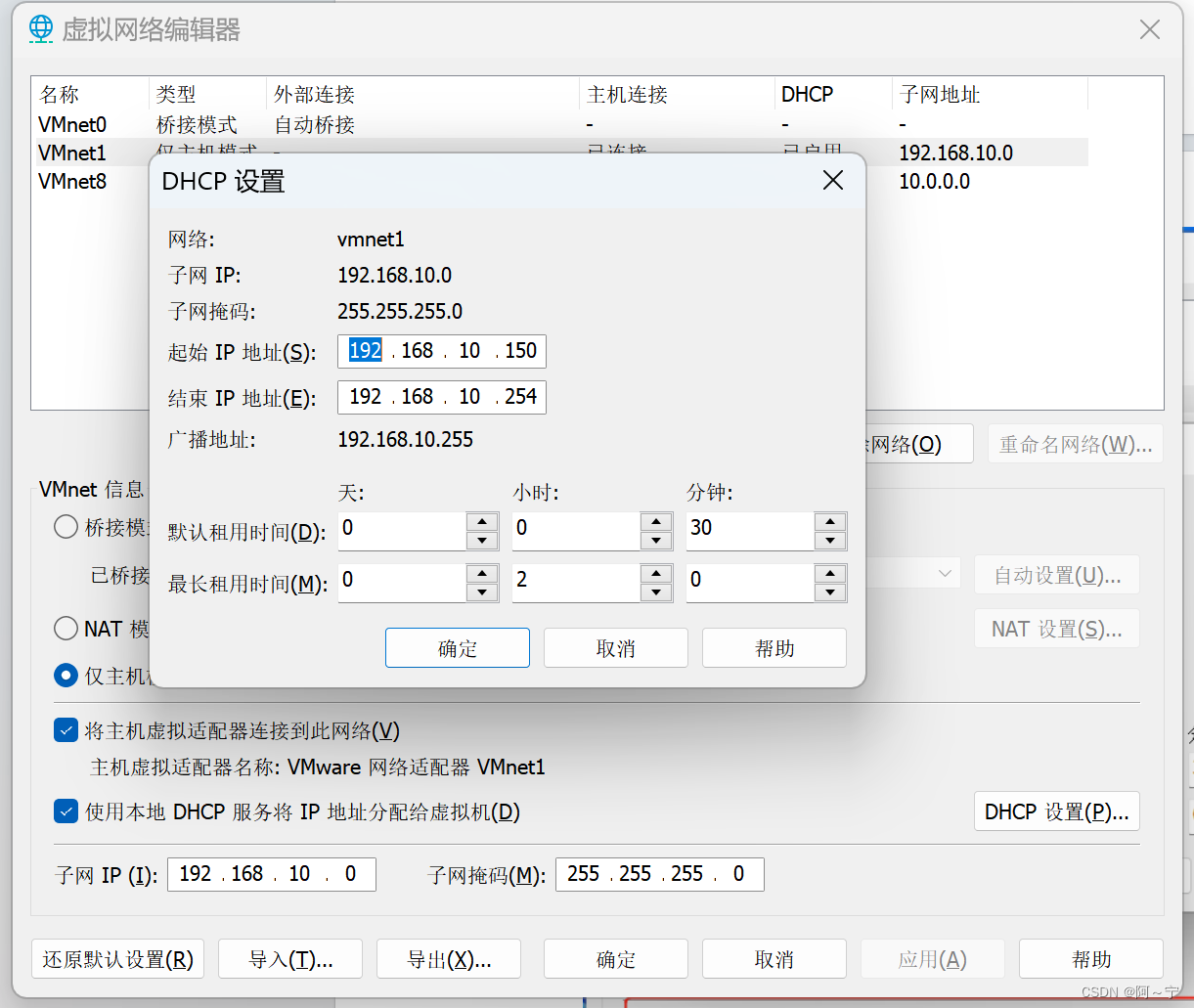Decrease 最长租用时间 minutes spinner down arrow
The image size is (1194, 1008).
pyautogui.click(x=830, y=592)
